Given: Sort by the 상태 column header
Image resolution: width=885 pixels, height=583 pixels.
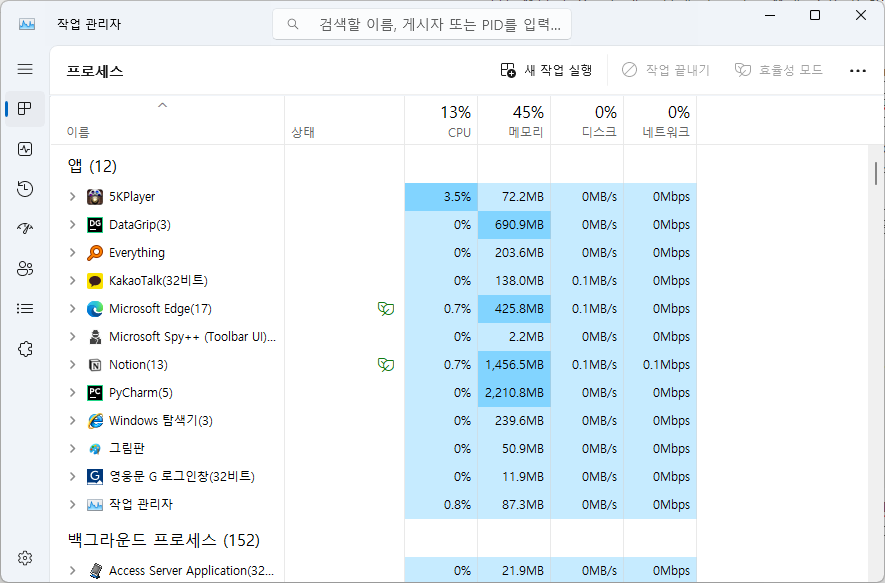Looking at the screenshot, I should click(x=344, y=120).
